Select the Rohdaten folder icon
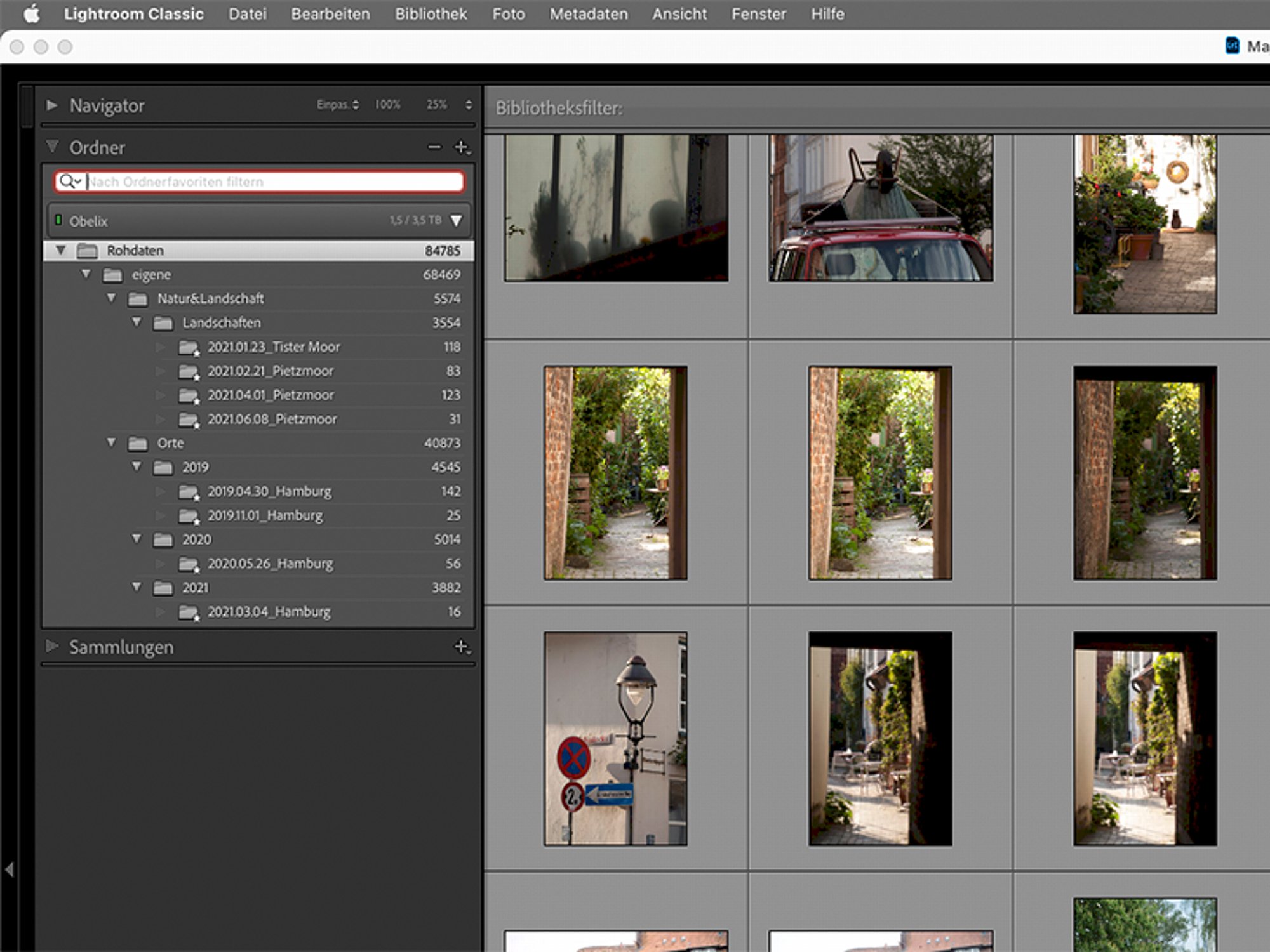 (x=87, y=251)
